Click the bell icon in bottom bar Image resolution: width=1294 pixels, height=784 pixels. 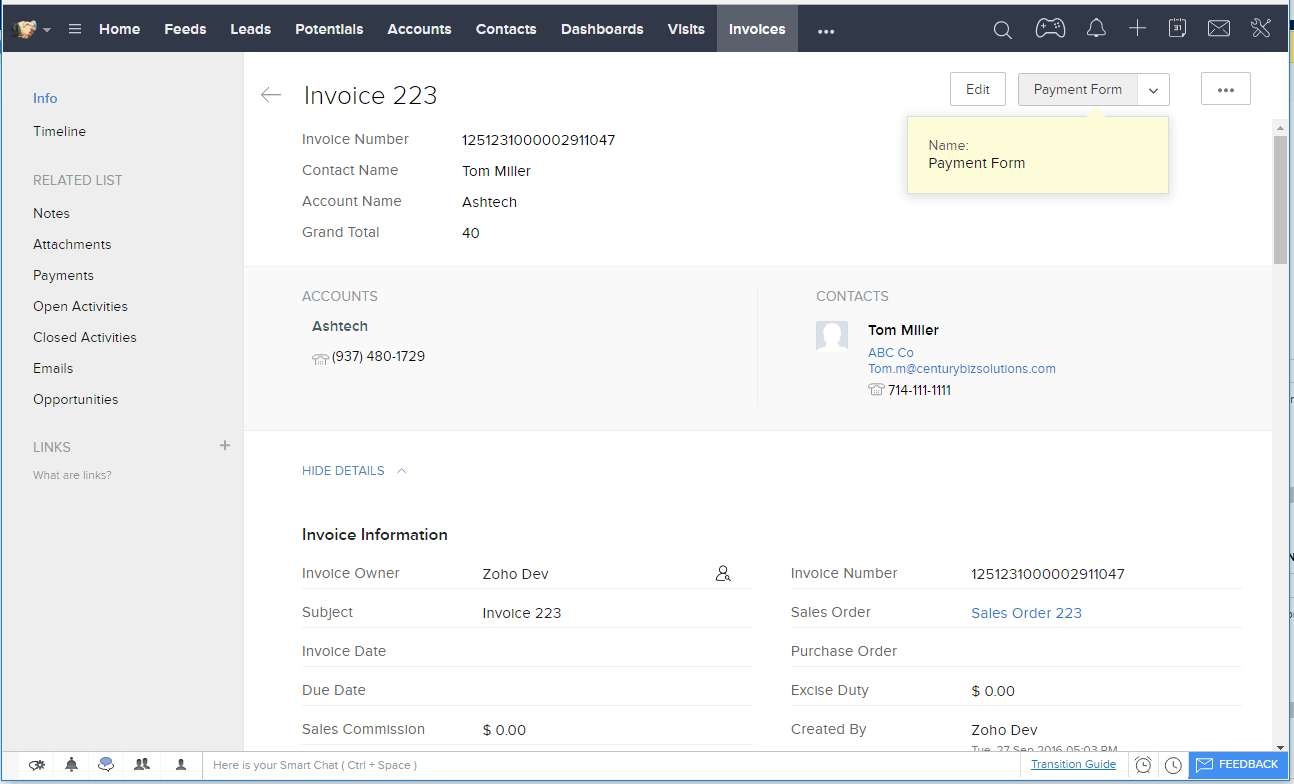click(x=71, y=765)
